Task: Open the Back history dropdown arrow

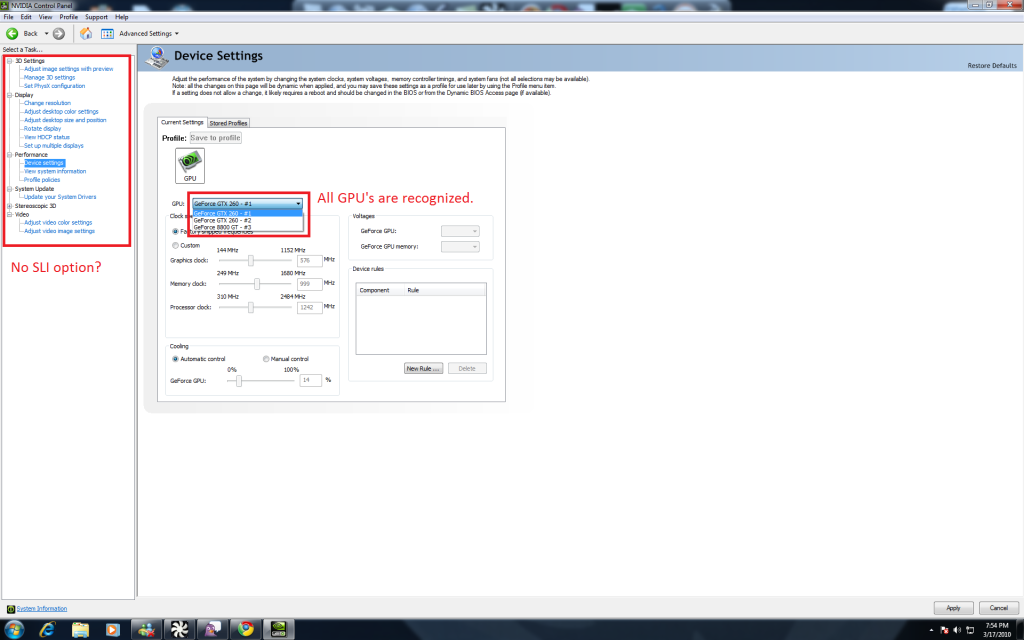Action: point(46,33)
